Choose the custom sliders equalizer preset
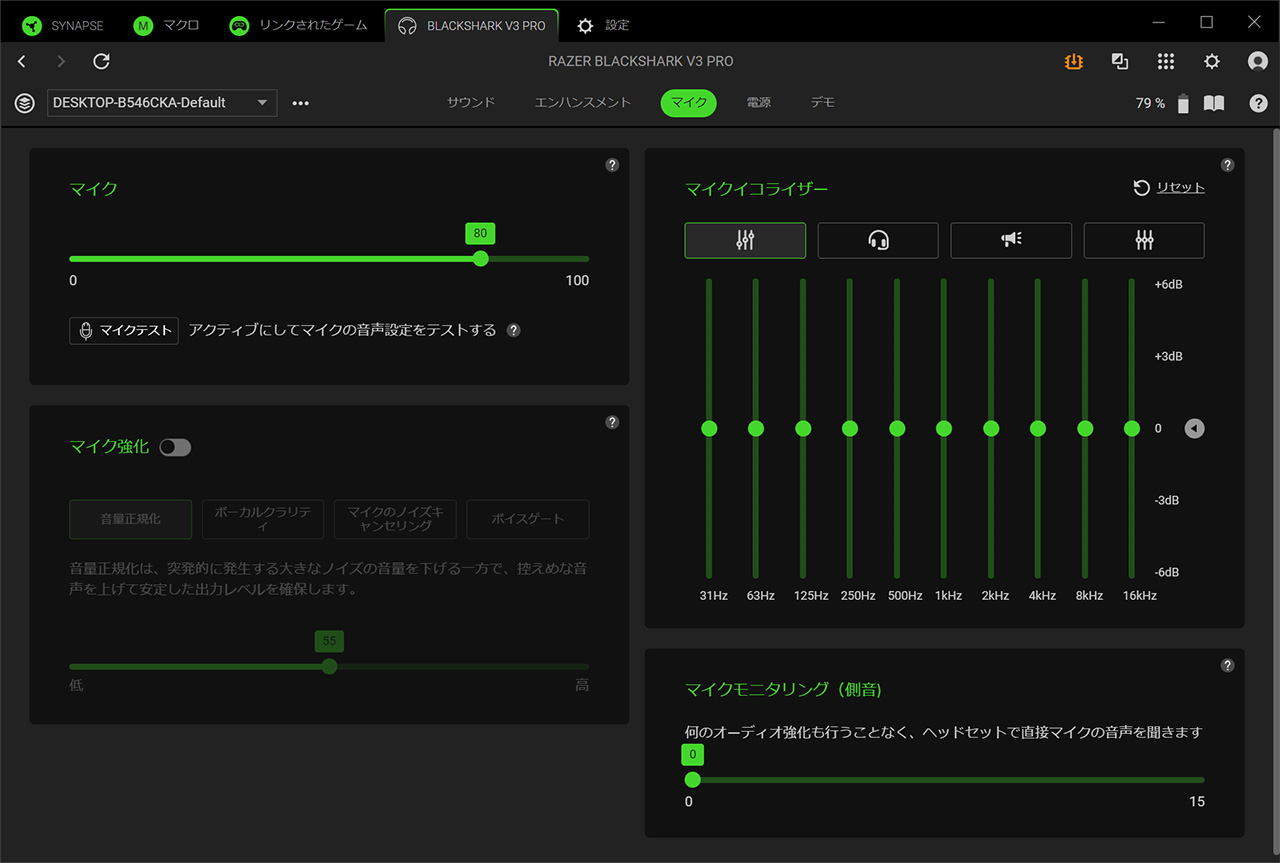The image size is (1280, 863). [1144, 240]
